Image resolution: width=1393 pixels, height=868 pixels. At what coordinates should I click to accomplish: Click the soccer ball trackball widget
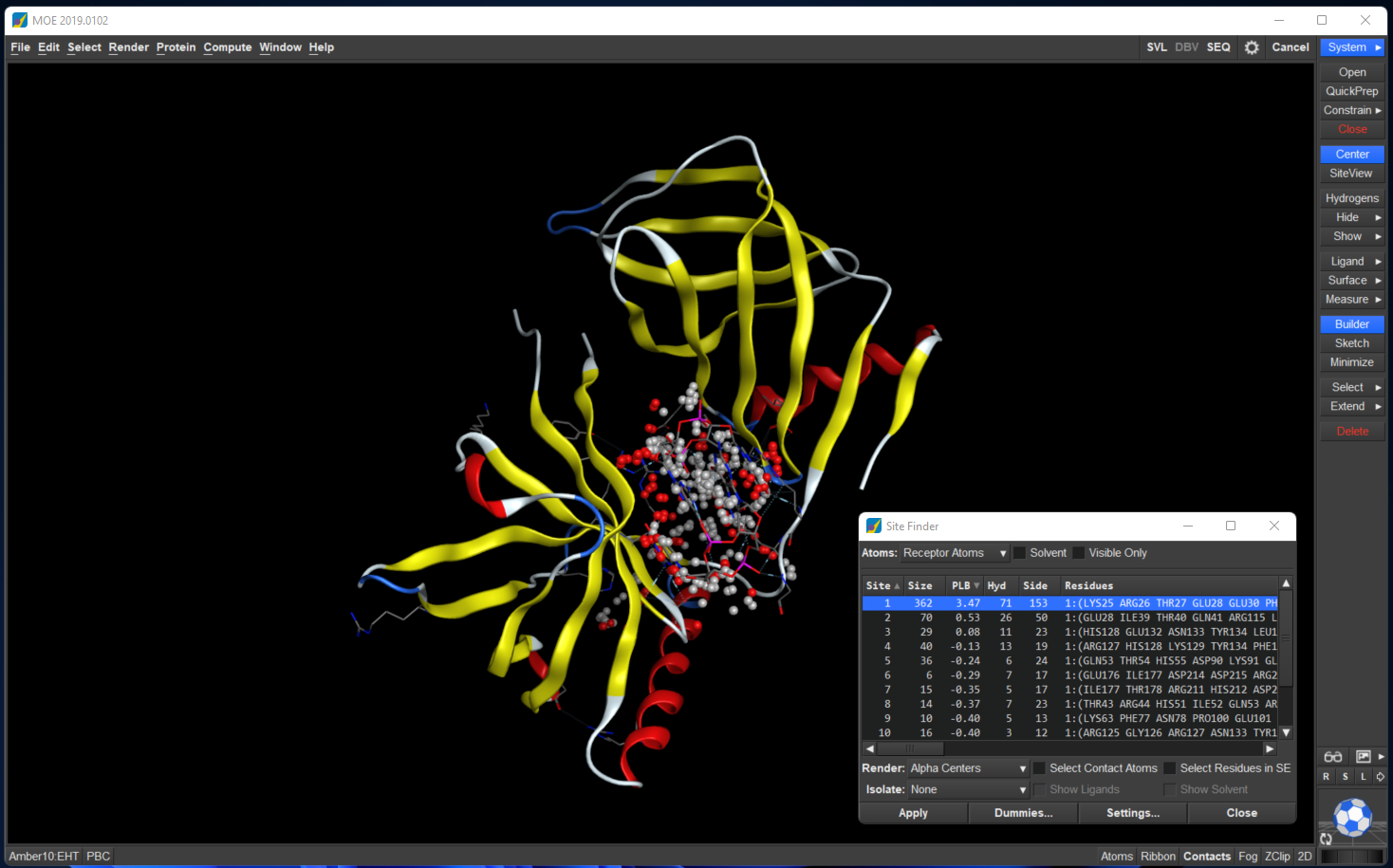coord(1352,817)
